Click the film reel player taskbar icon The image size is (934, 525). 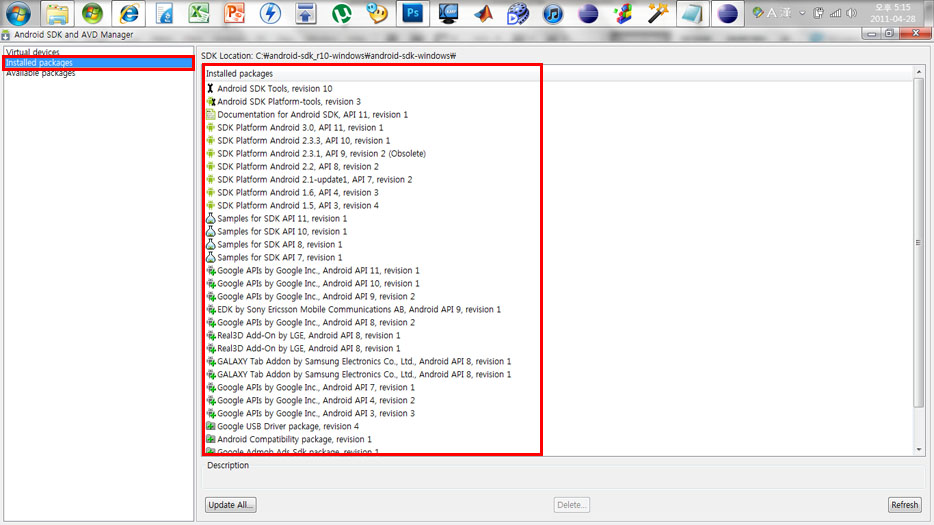518,13
